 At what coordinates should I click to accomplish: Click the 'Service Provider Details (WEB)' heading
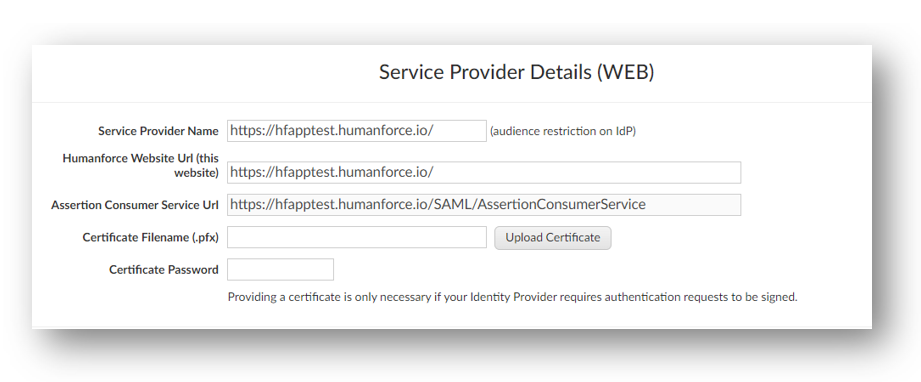[x=516, y=72]
